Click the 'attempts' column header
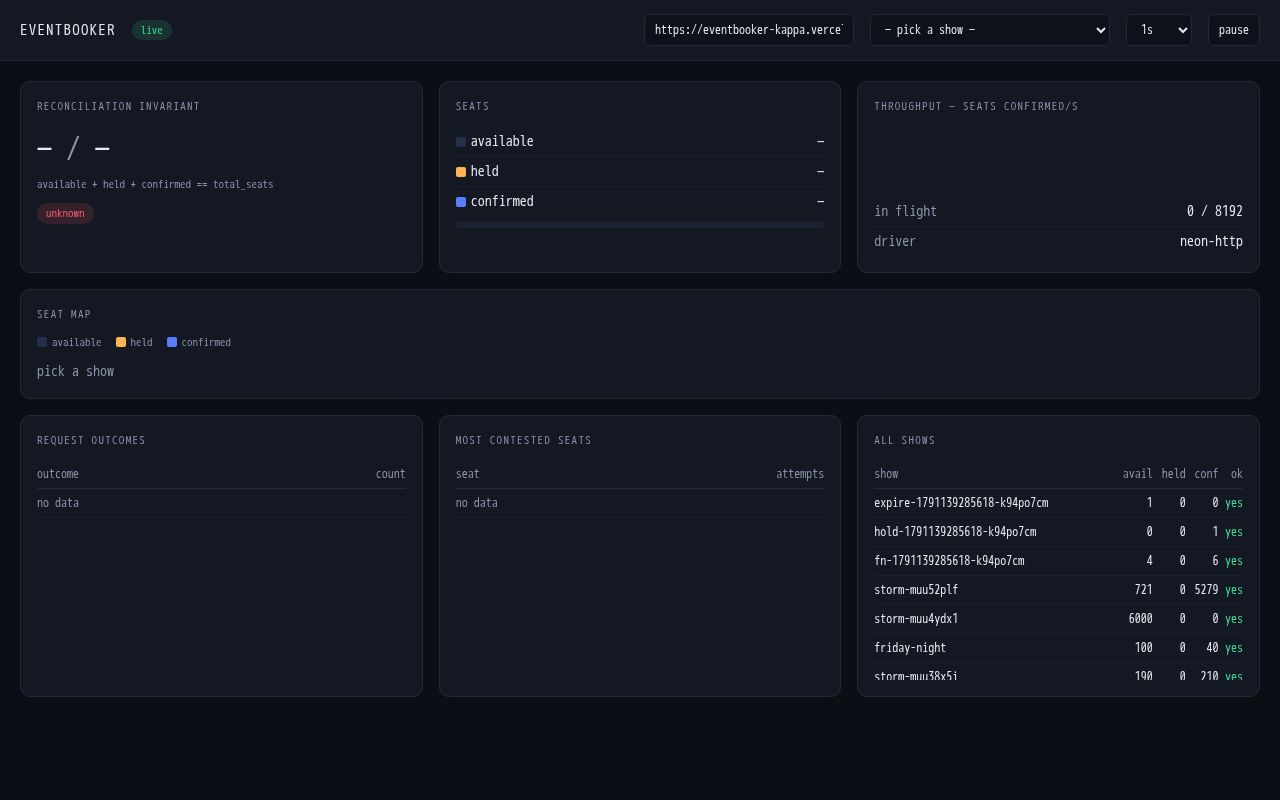 tap(800, 474)
